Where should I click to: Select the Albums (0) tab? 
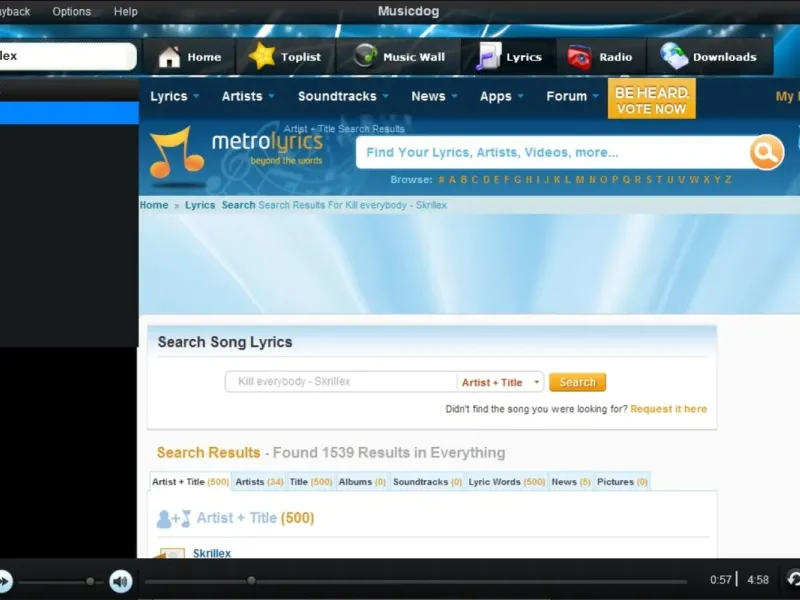[362, 482]
